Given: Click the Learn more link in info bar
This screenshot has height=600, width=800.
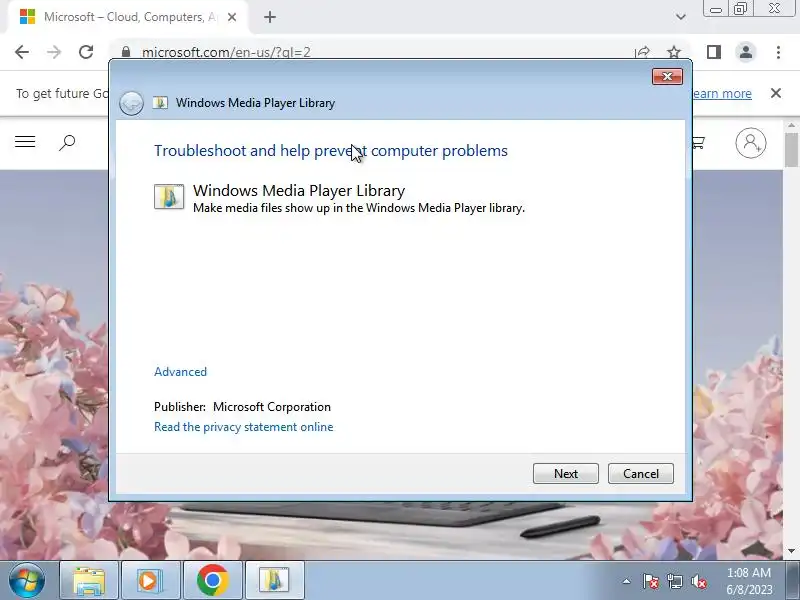Looking at the screenshot, I should coord(722,93).
